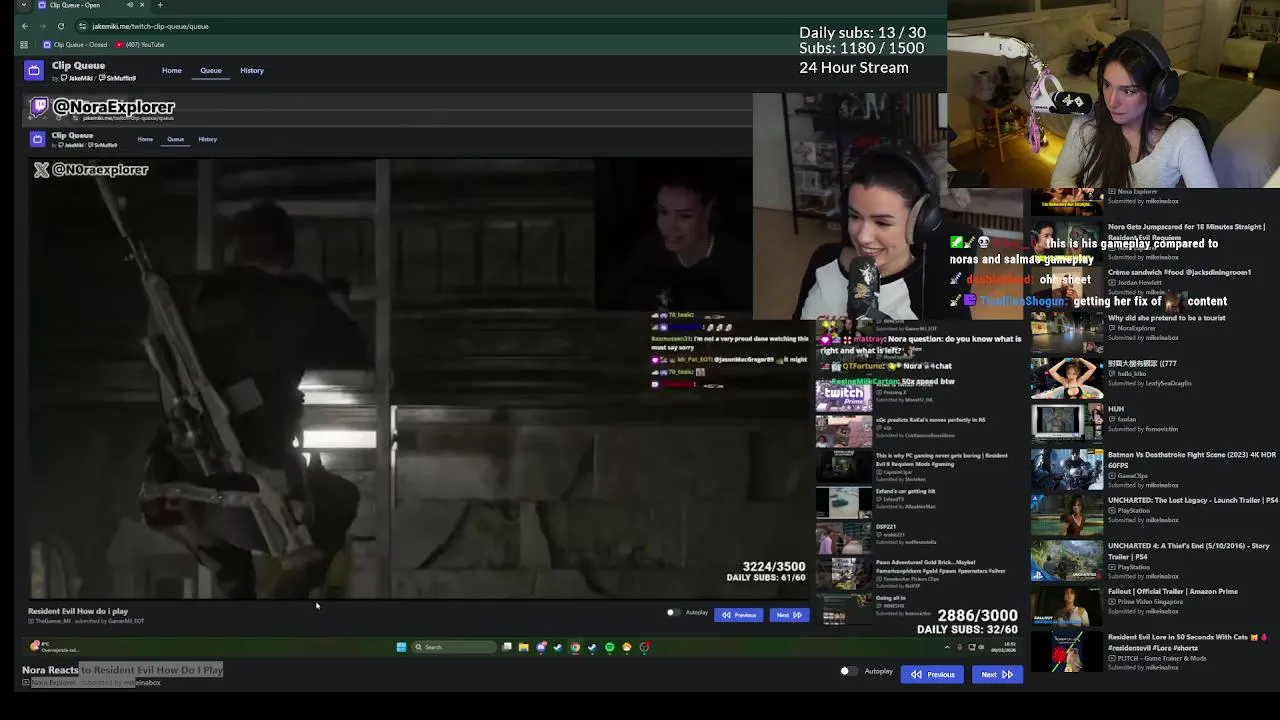
Task: Toggle the nested stream's small Autoplay switch
Action: click(672, 613)
